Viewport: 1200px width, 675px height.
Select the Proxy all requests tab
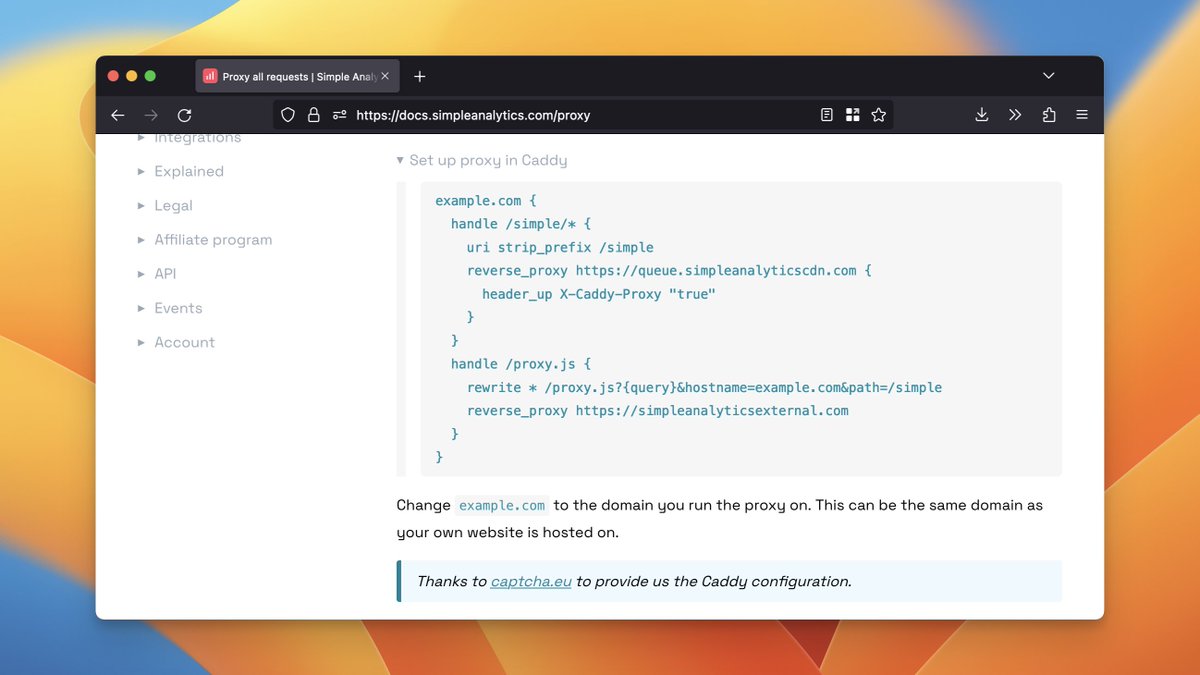(297, 76)
